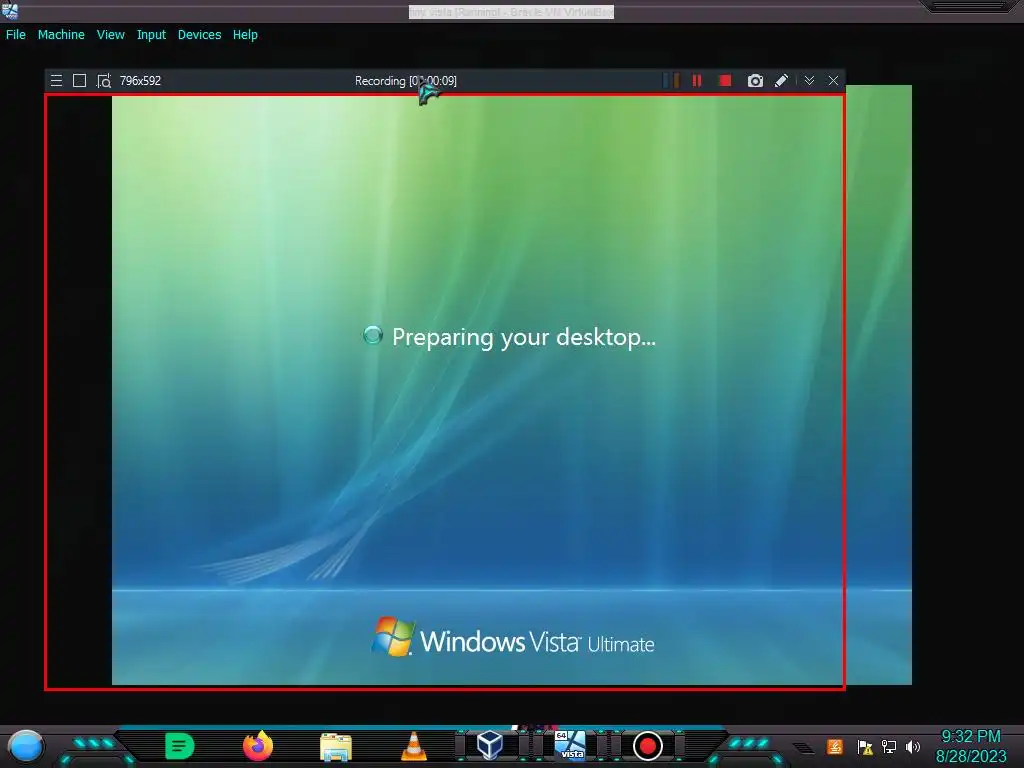Click the Recording timer text
This screenshot has height=768, width=1024.
pos(406,81)
